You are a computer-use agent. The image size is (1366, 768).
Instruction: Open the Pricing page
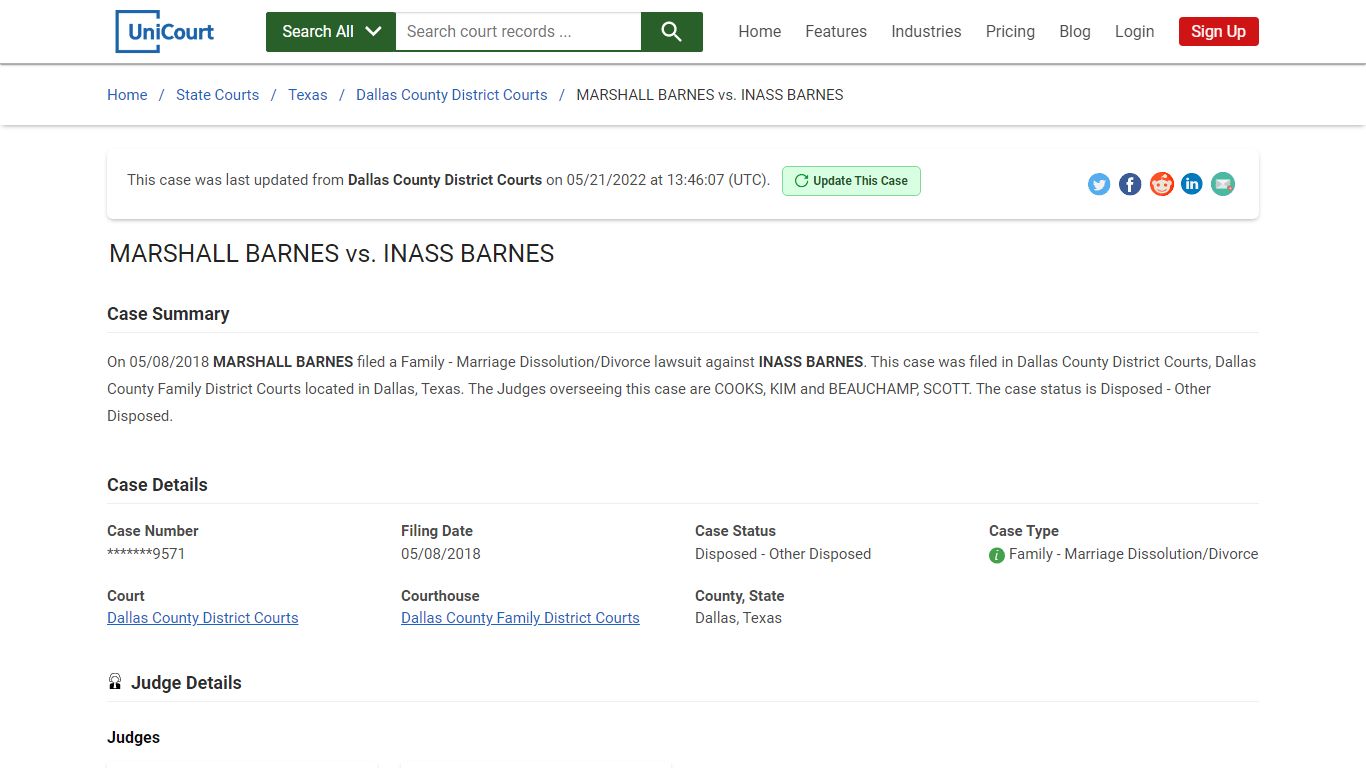1010,31
